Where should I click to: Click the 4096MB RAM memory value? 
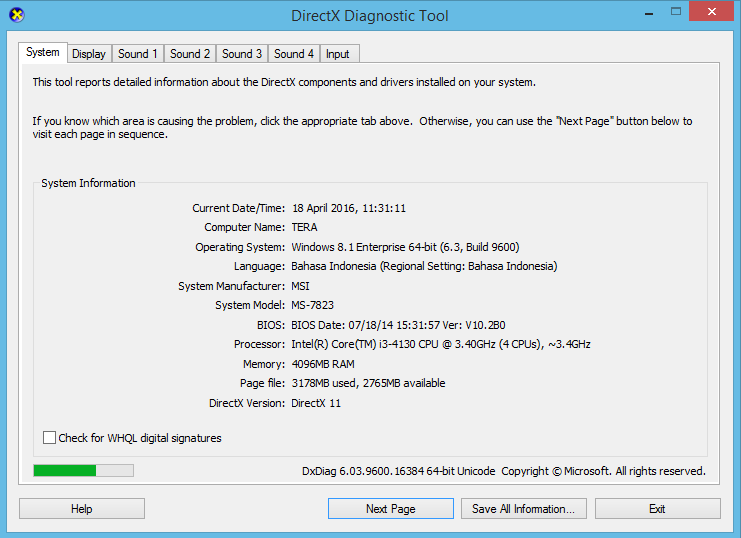point(323,364)
